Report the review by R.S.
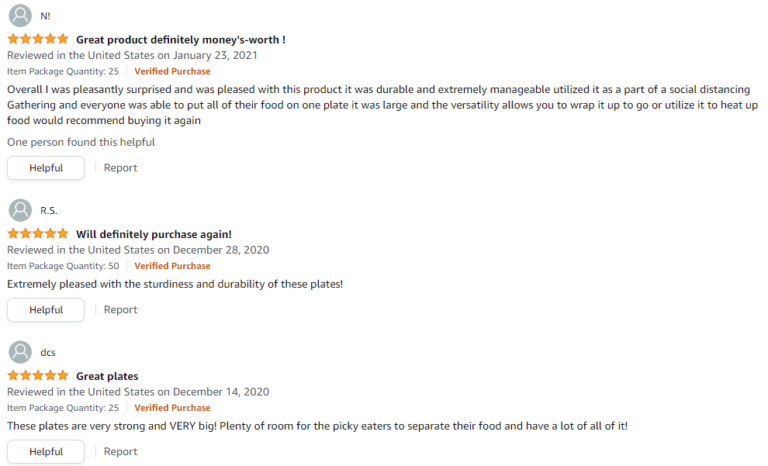This screenshot has height=466, width=768. tap(121, 310)
